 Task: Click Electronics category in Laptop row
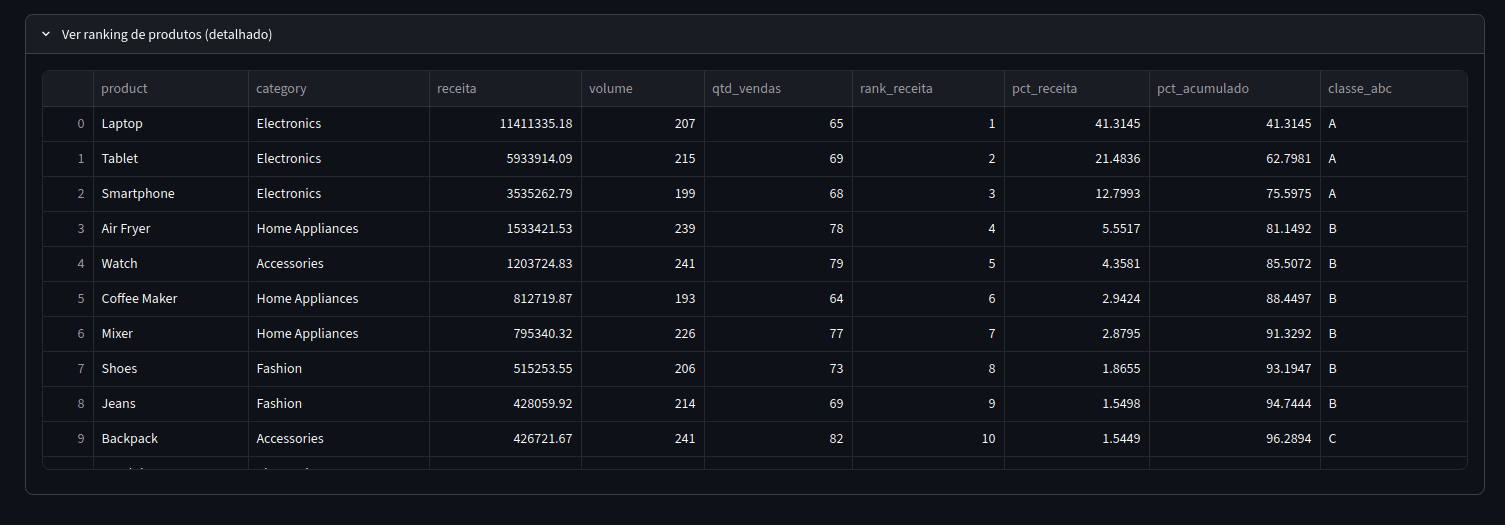click(x=339, y=124)
